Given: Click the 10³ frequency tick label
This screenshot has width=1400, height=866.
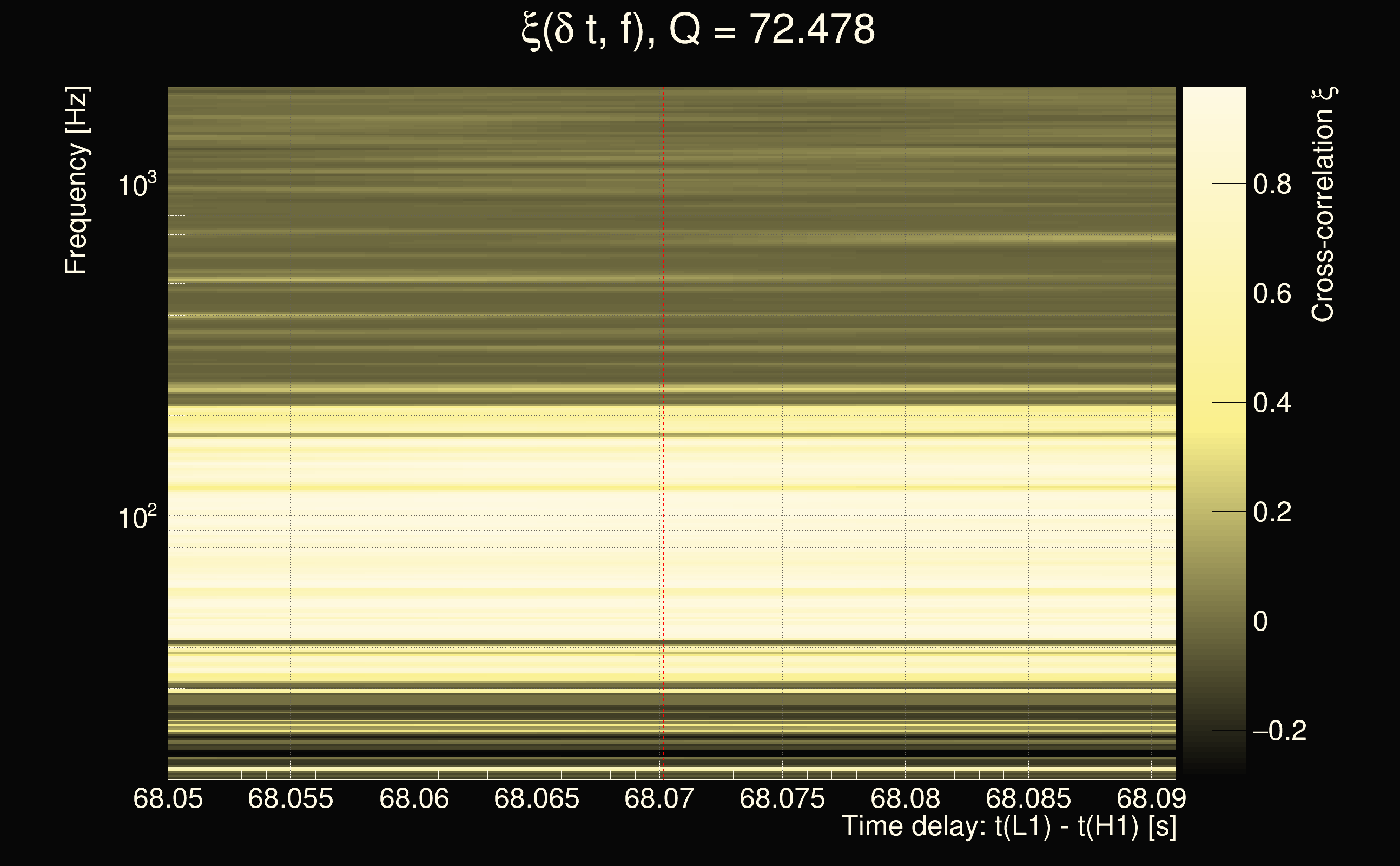Looking at the screenshot, I should (136, 185).
